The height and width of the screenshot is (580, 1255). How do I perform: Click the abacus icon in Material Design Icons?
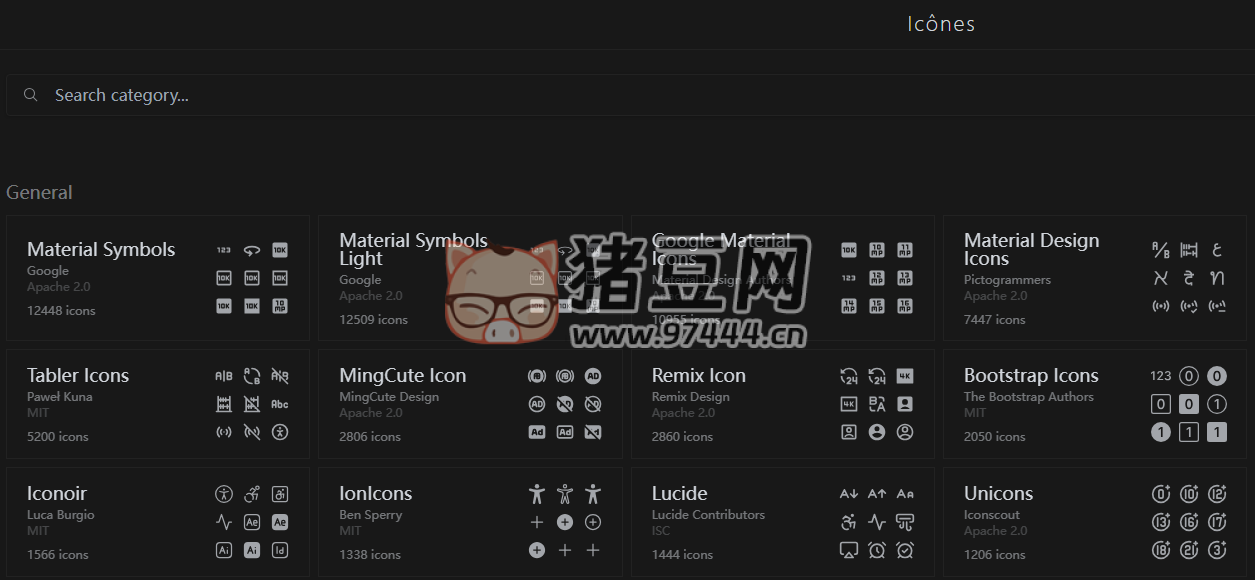(x=1189, y=250)
